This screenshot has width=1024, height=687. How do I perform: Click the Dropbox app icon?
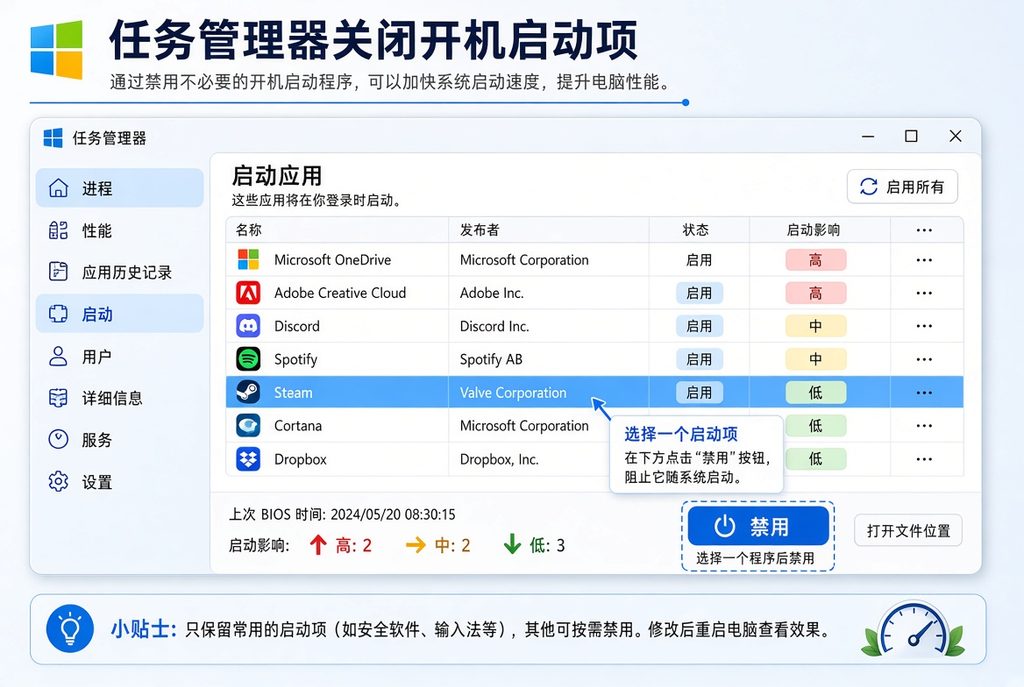point(248,459)
